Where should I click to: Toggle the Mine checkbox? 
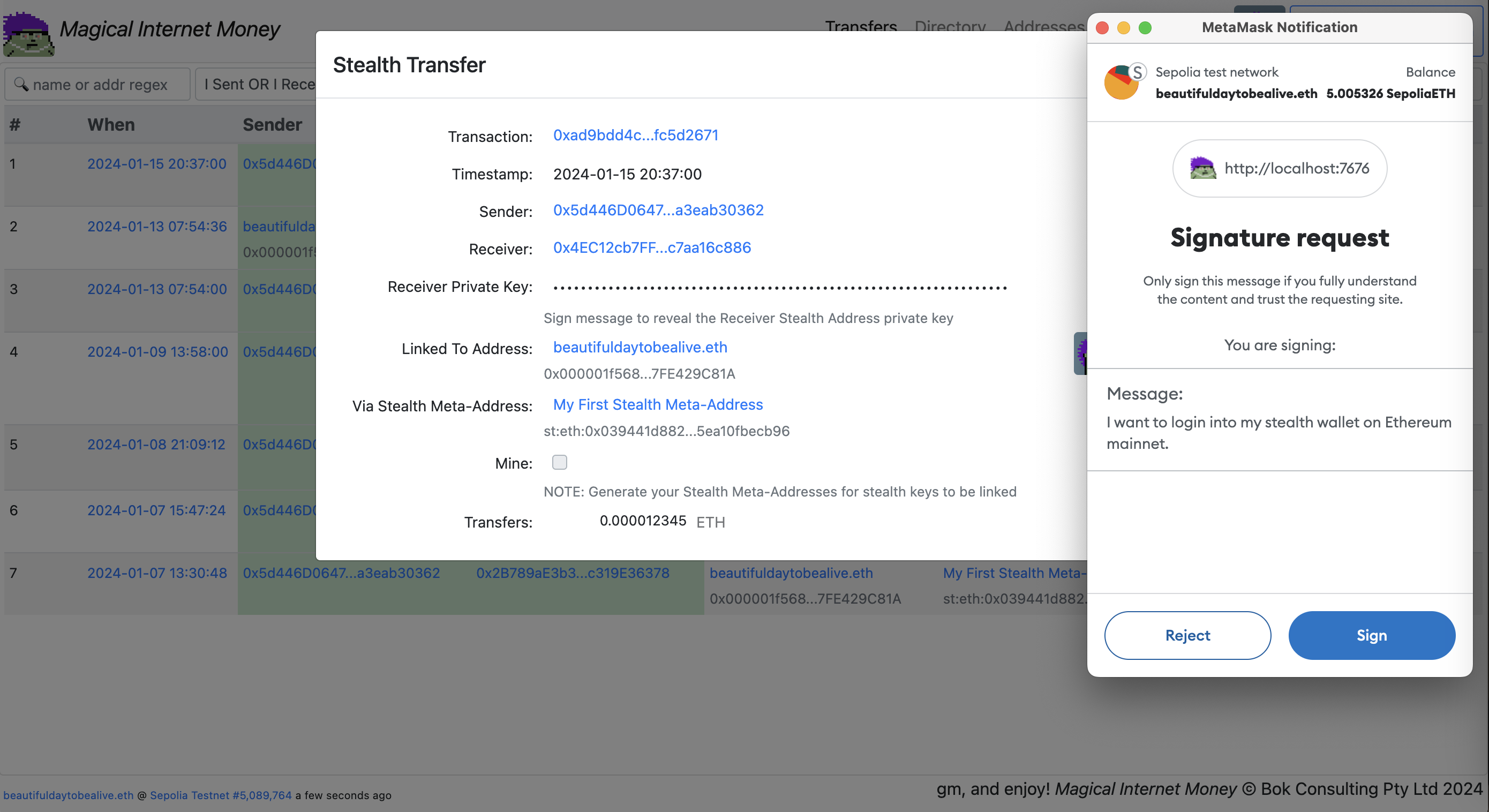[559, 462]
